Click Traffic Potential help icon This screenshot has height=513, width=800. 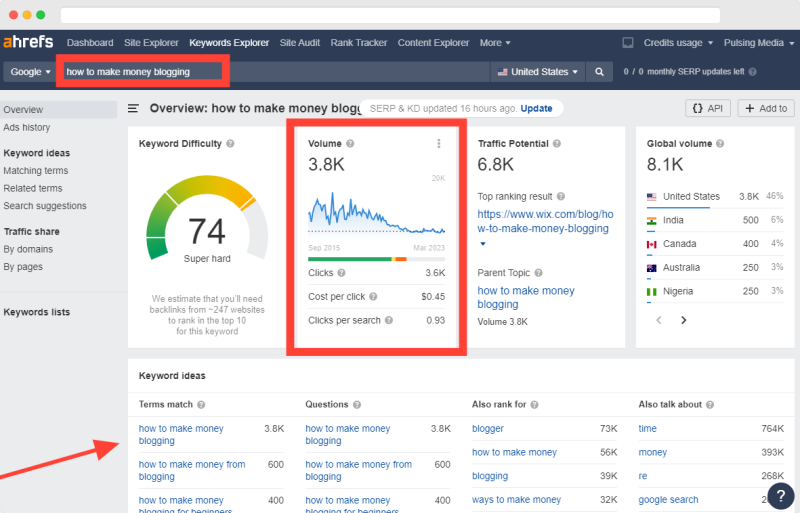tap(557, 144)
